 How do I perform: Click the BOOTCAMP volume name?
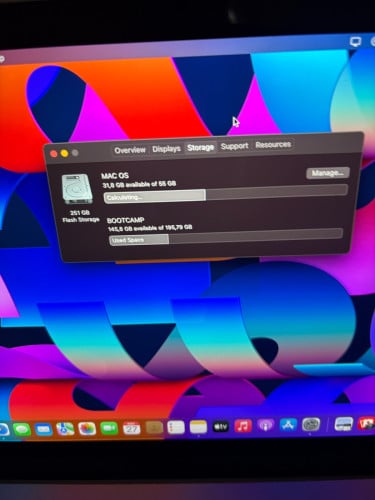click(125, 220)
